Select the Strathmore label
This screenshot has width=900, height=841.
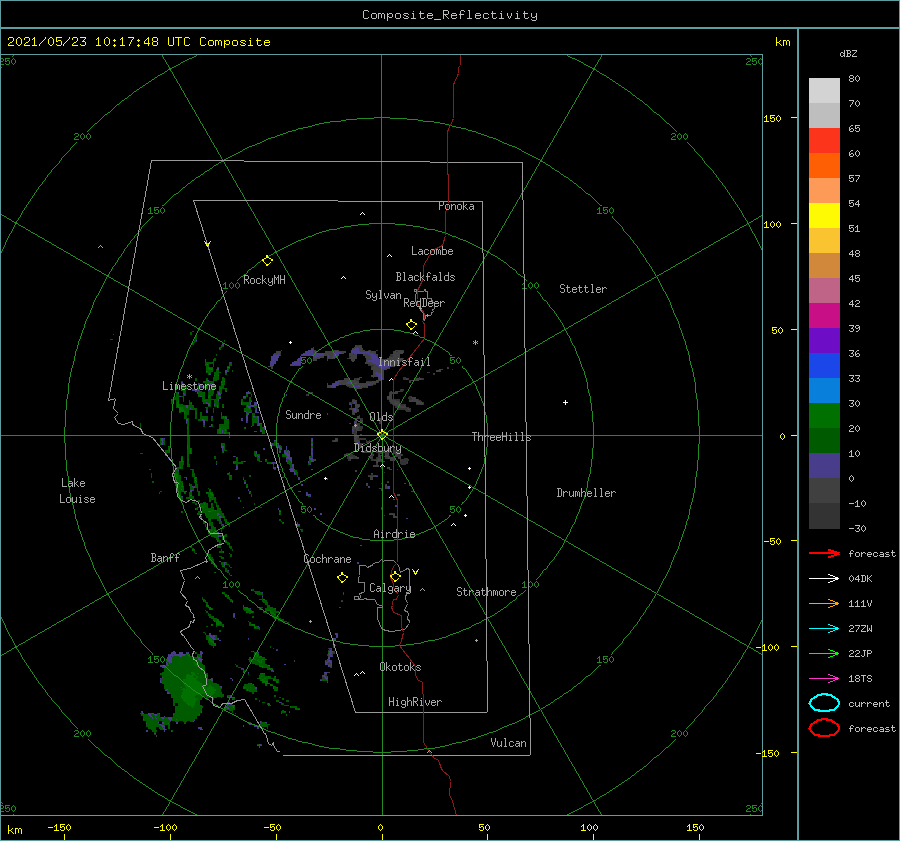[486, 592]
